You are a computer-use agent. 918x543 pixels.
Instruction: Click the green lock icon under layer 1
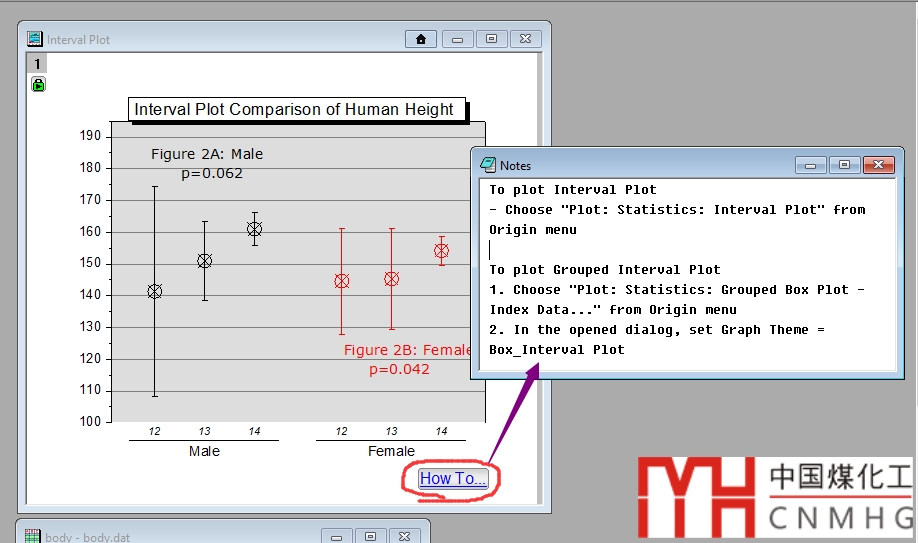pos(38,85)
